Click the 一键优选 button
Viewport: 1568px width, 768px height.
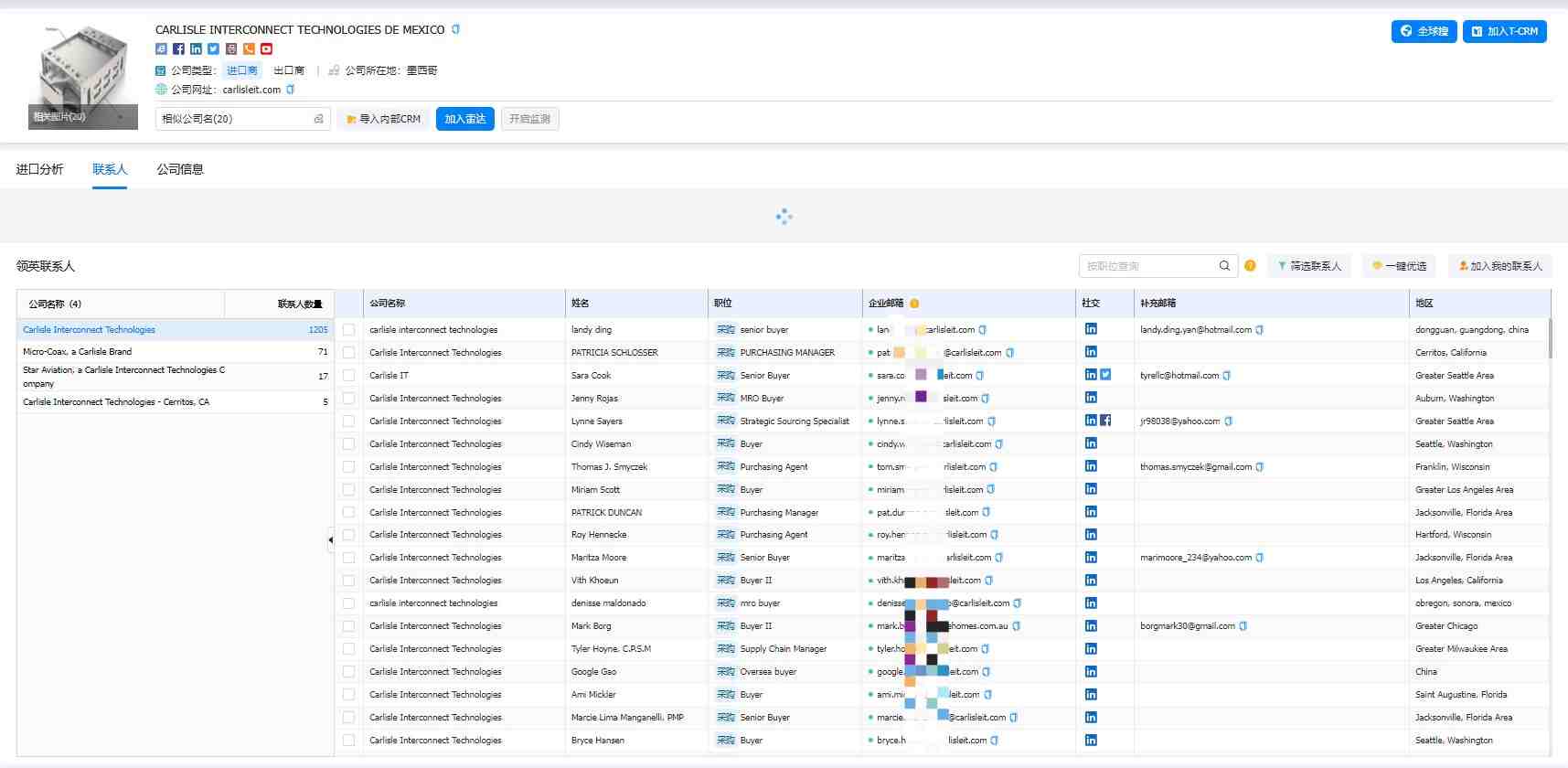tap(1400, 266)
